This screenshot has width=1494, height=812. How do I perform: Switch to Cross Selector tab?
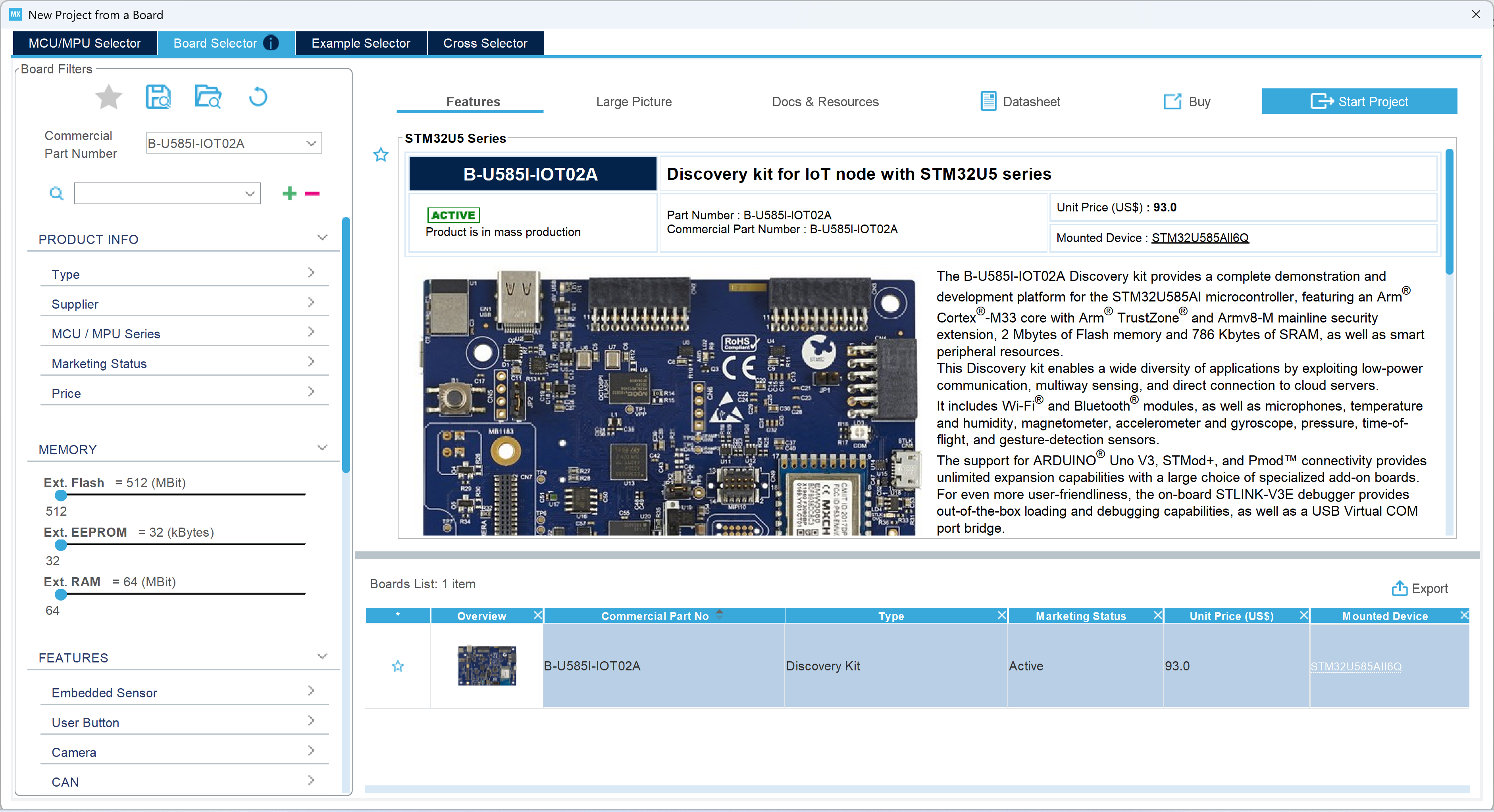[x=485, y=43]
